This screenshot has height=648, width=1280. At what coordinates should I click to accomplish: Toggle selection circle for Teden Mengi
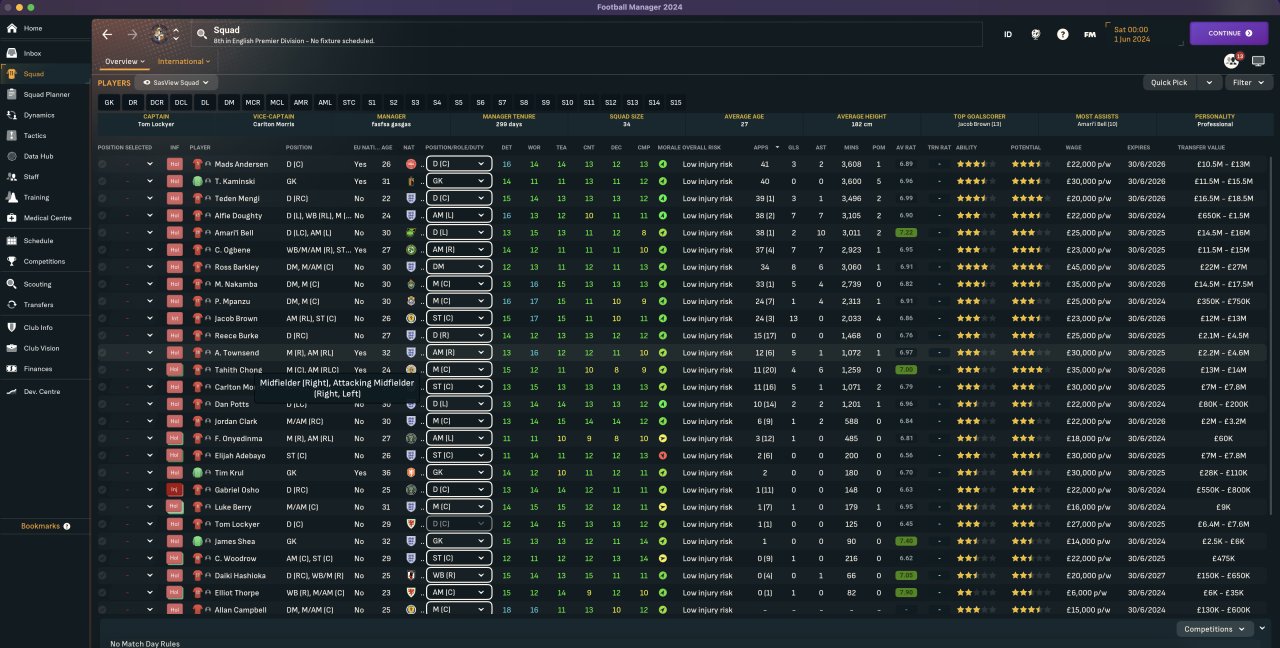pyautogui.click(x=102, y=198)
